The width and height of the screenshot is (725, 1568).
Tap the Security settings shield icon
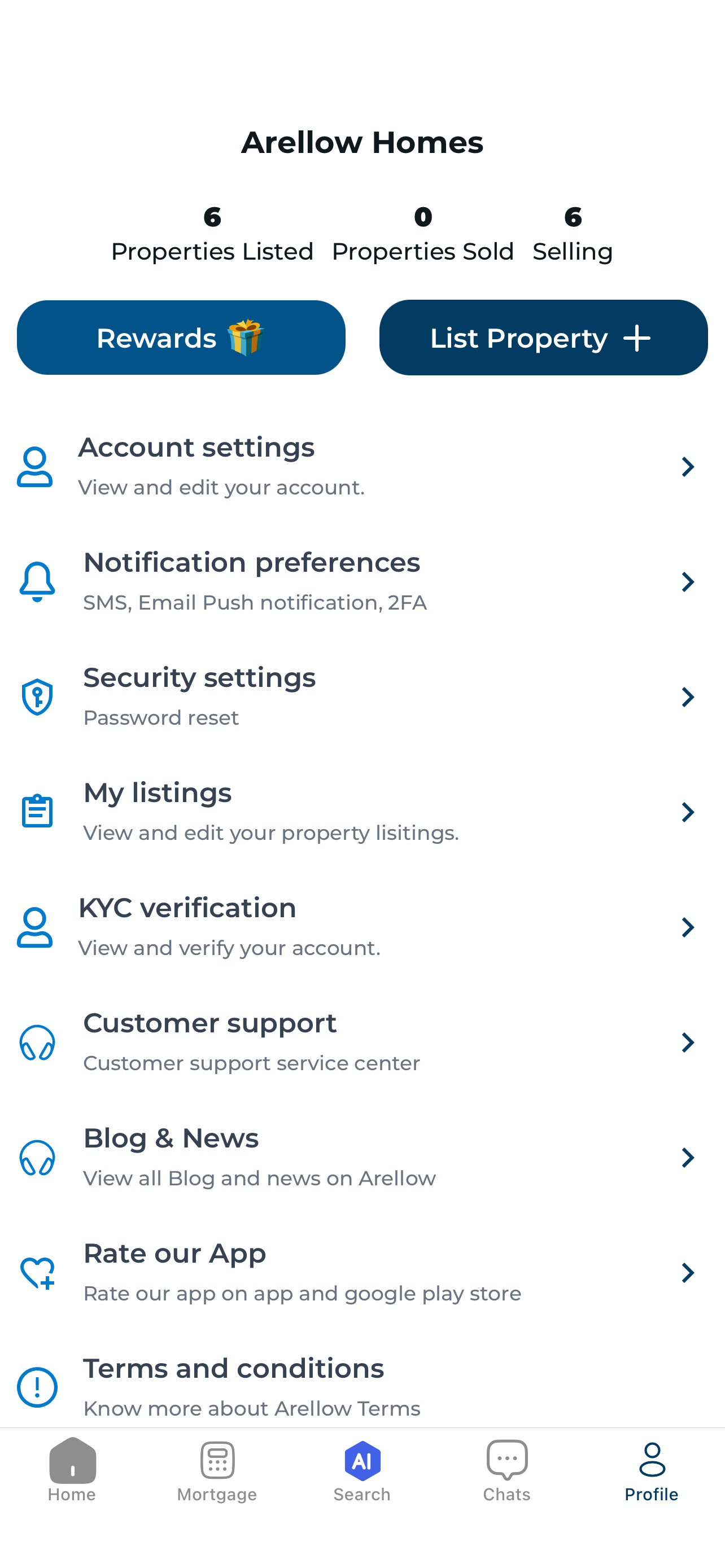(x=37, y=697)
